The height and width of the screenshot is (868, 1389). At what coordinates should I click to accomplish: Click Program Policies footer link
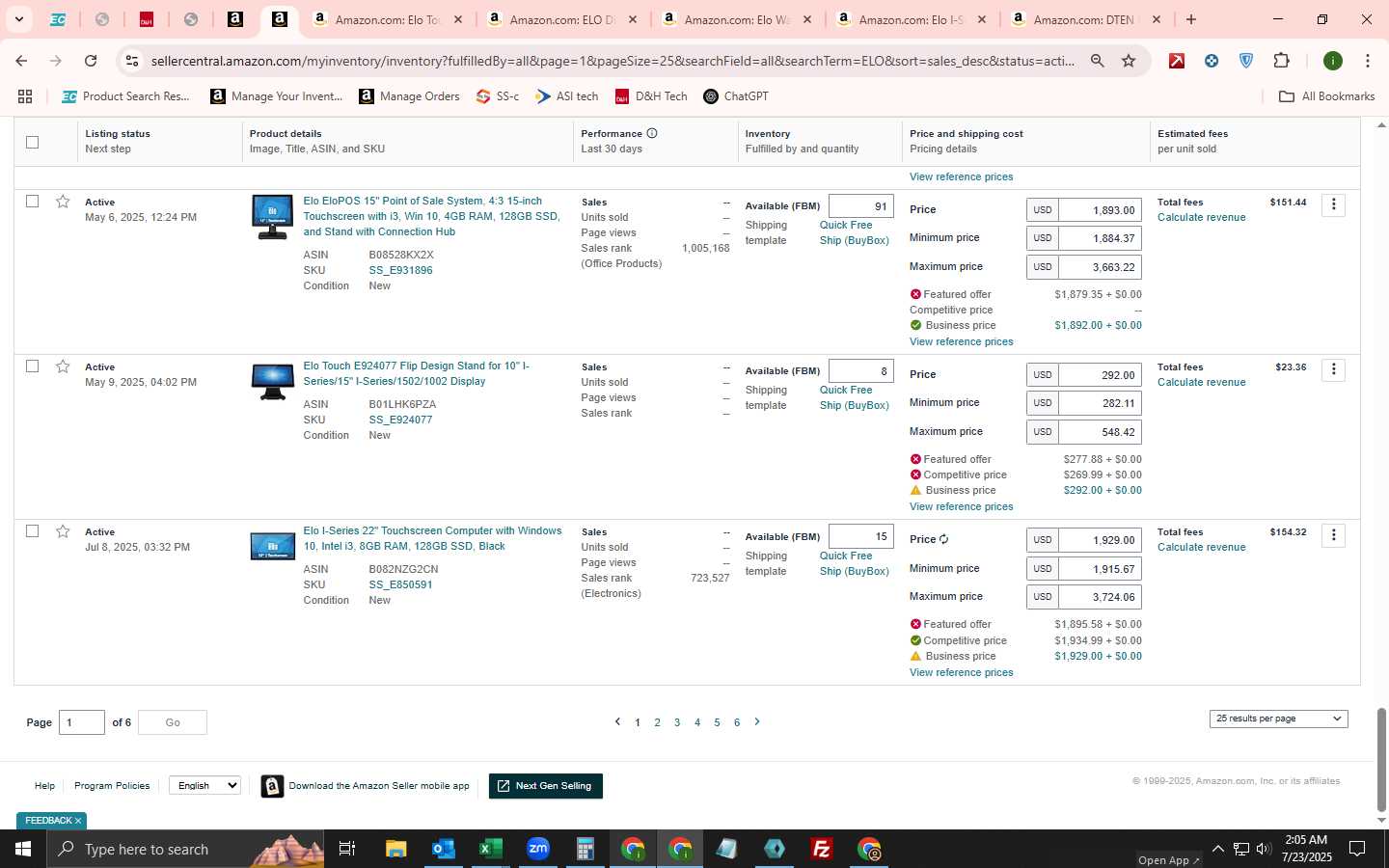[x=112, y=786]
